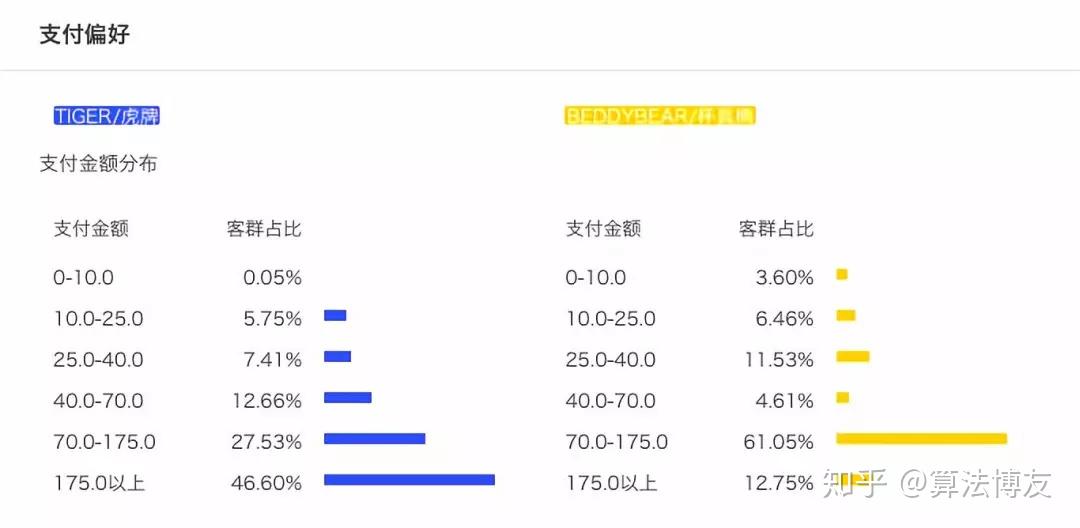Click the blue bar for 40.0-70.0
The image size is (1080, 528).
pos(348,397)
